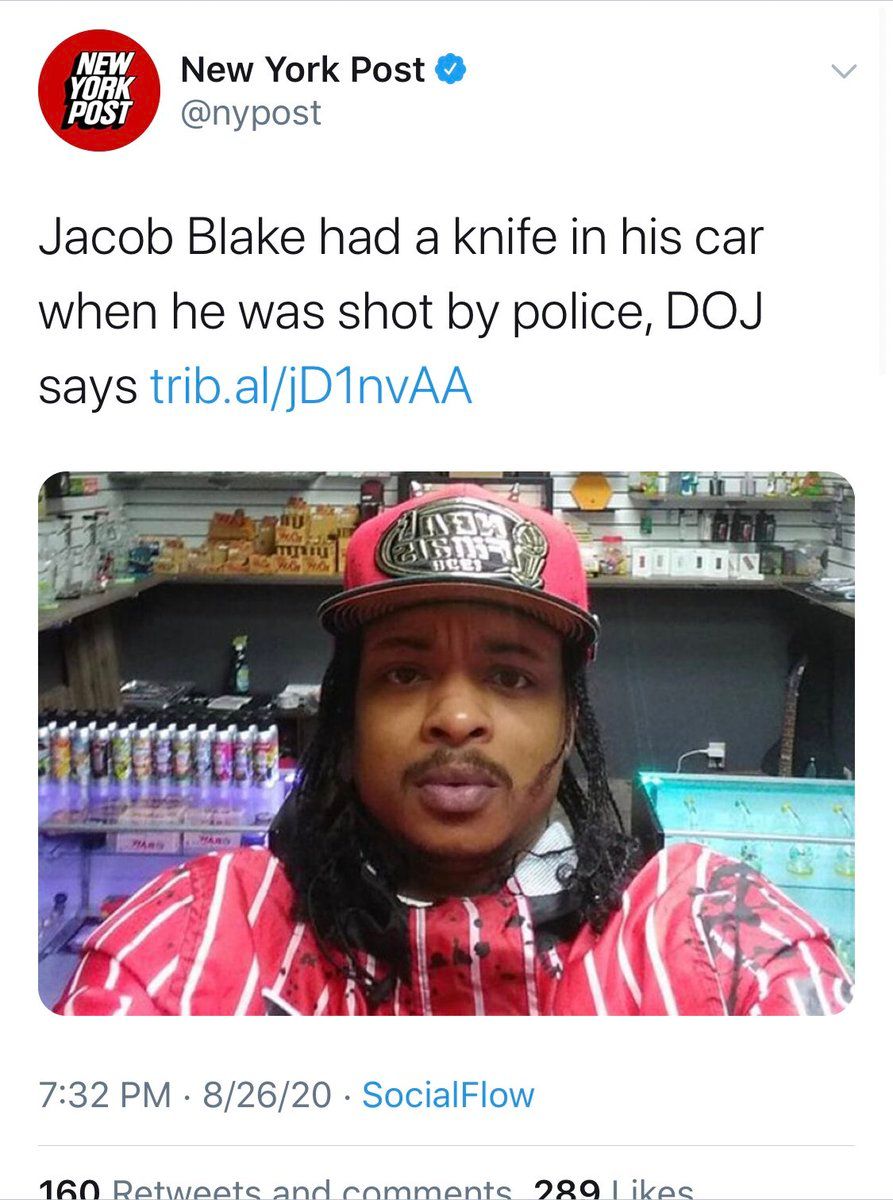893x1200 pixels.
Task: Open the @nypost handle
Action: coord(251,113)
